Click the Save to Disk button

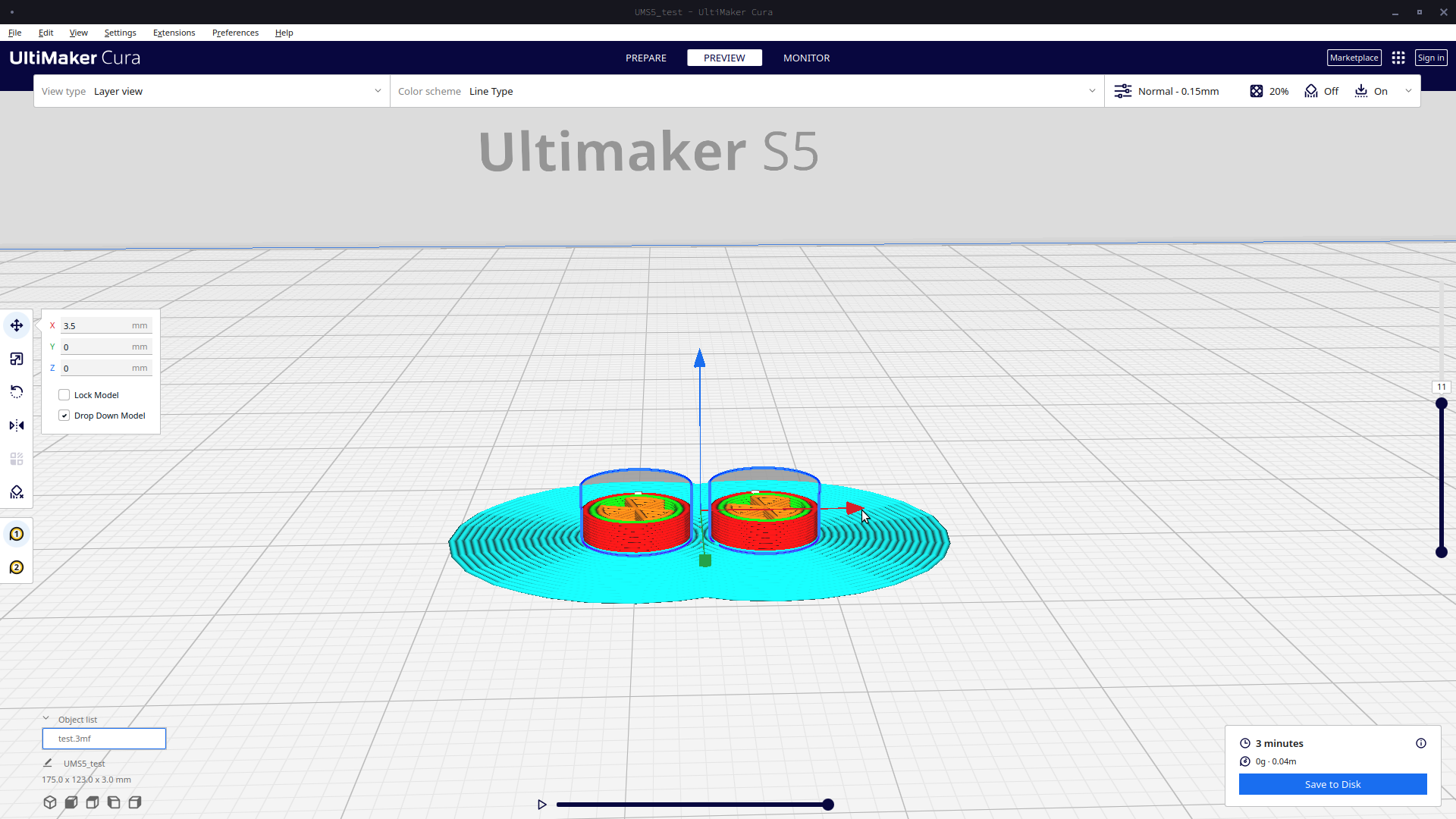click(1332, 784)
